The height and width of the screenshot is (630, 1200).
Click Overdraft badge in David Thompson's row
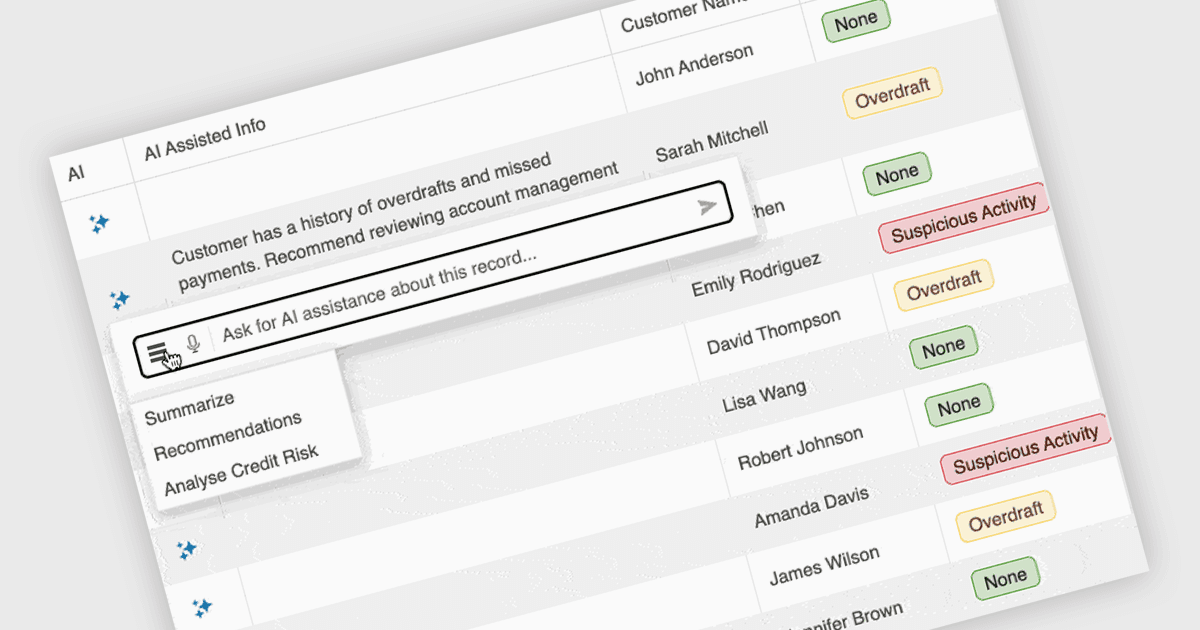[943, 285]
